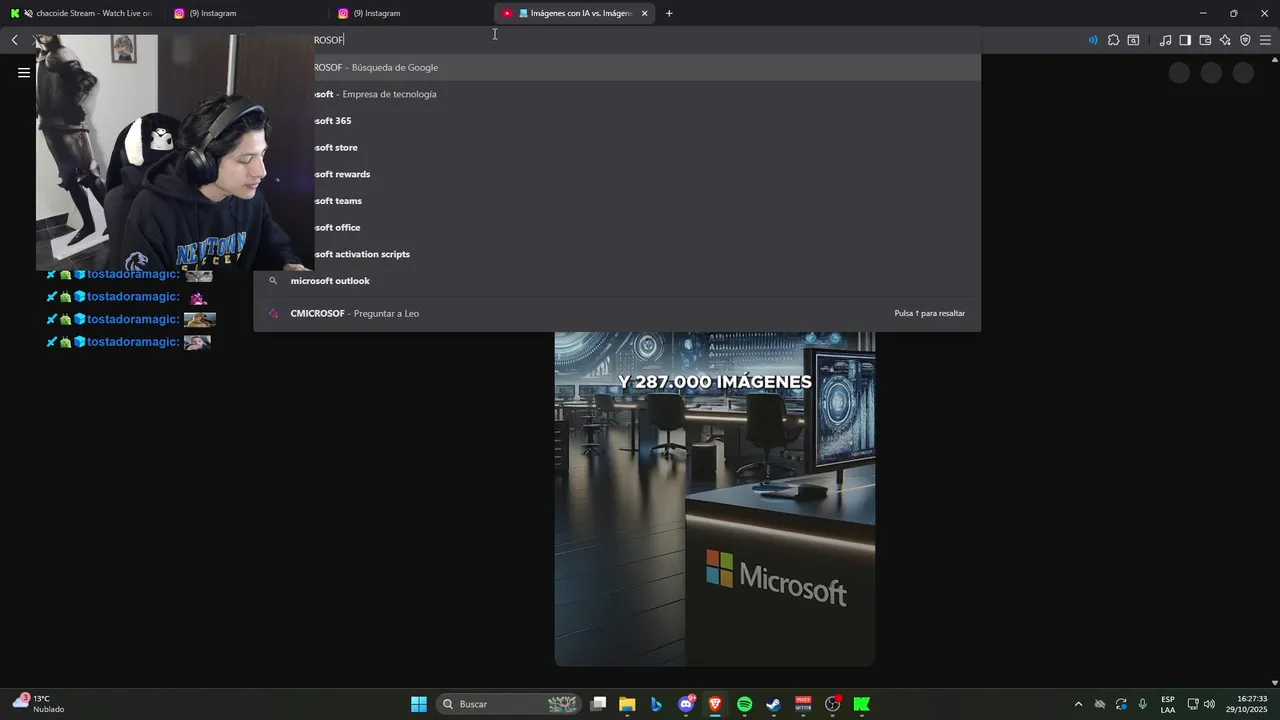Click the webcam overlay of the streamer
Image resolution: width=1280 pixels, height=720 pixels.
pos(173,153)
